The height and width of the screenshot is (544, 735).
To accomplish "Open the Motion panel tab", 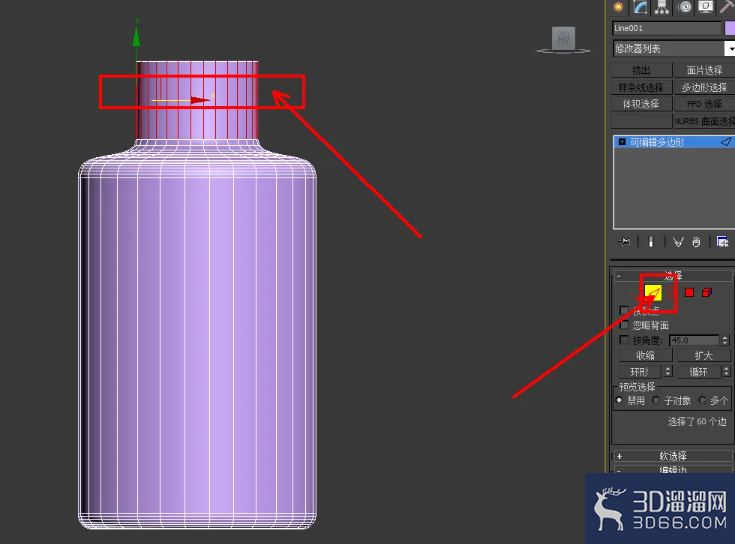I will (x=685, y=7).
